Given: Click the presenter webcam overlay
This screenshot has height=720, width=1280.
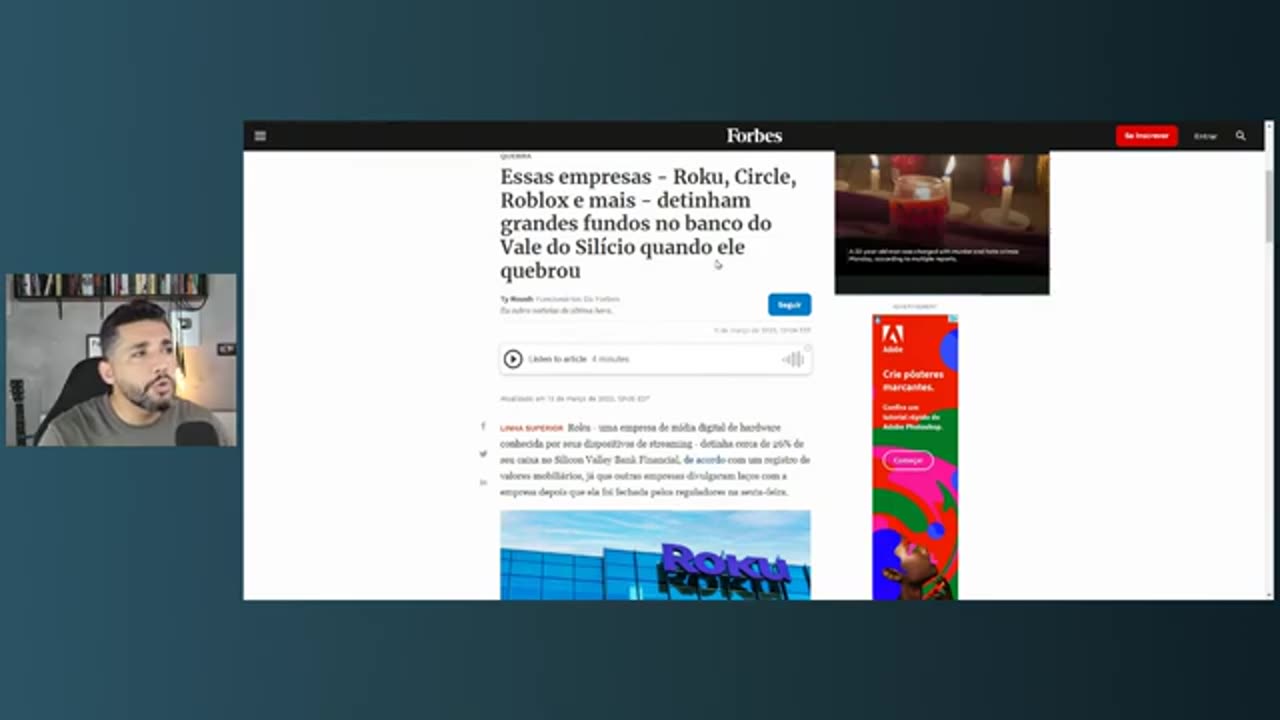Looking at the screenshot, I should [122, 360].
